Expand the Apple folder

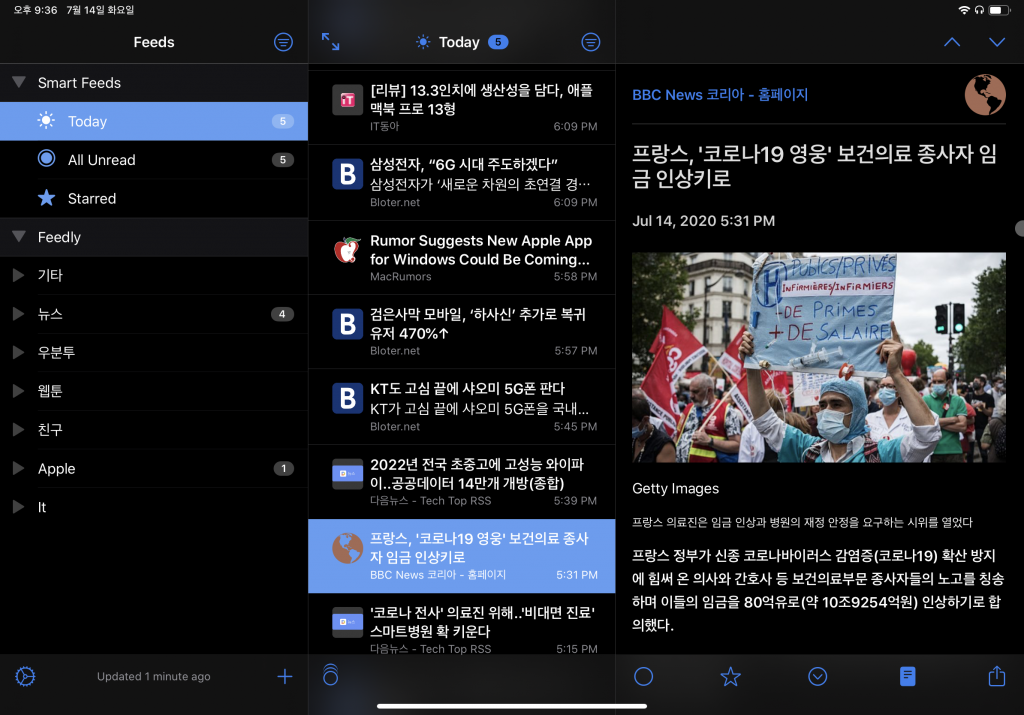click(x=18, y=468)
